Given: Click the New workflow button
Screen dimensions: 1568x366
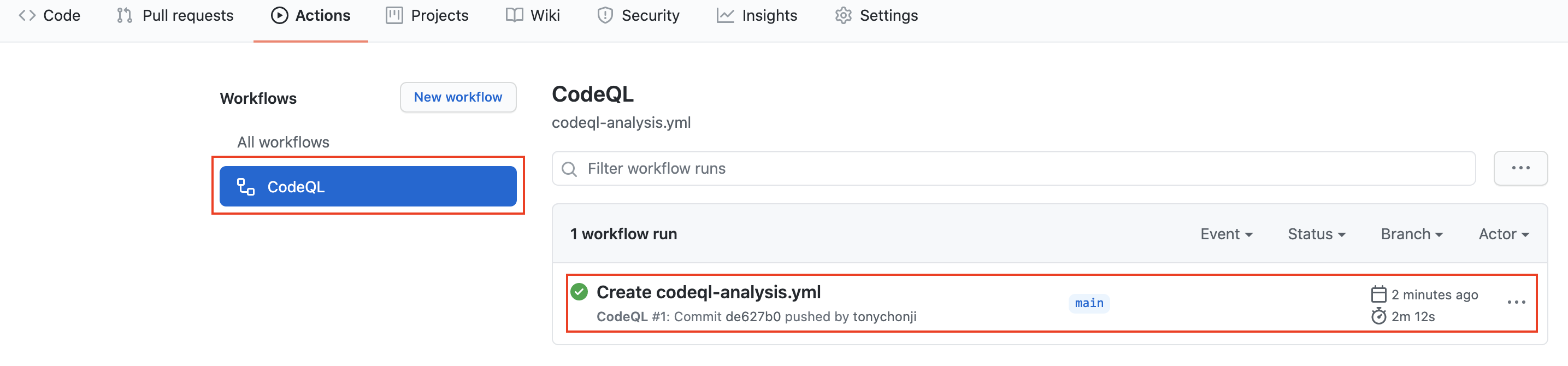Looking at the screenshot, I should tap(458, 97).
